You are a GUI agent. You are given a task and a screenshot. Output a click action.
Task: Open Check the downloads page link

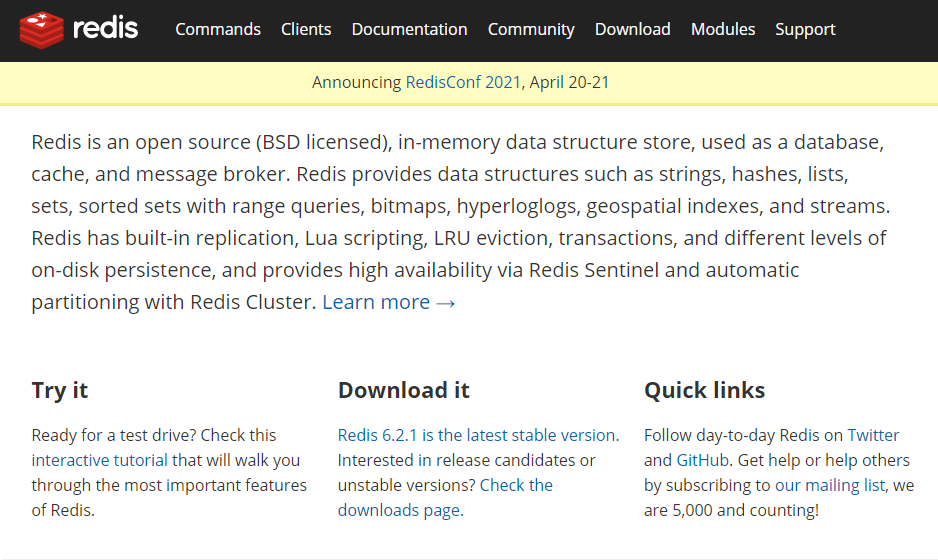point(445,498)
